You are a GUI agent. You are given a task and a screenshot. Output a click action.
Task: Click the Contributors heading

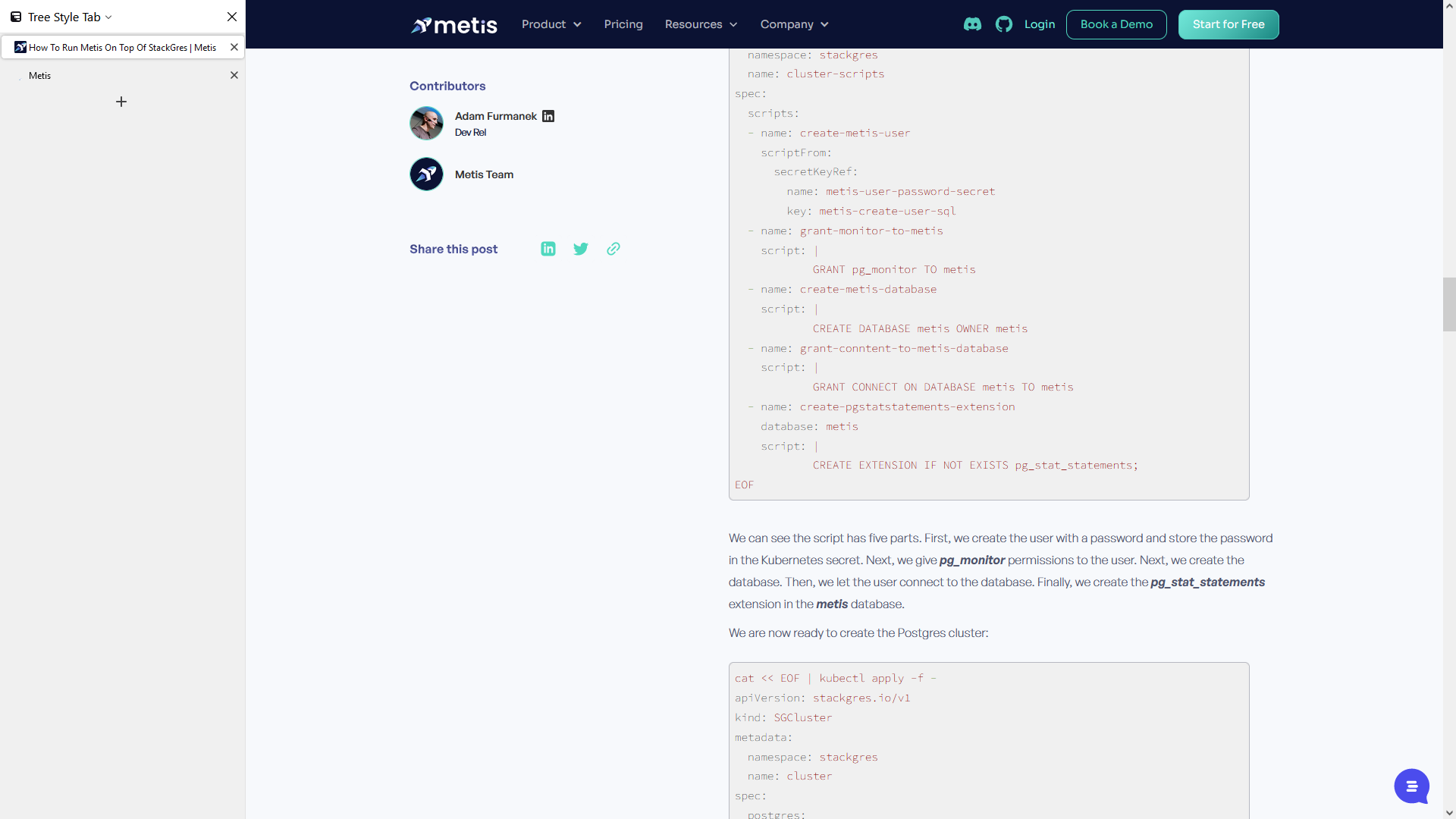(447, 86)
